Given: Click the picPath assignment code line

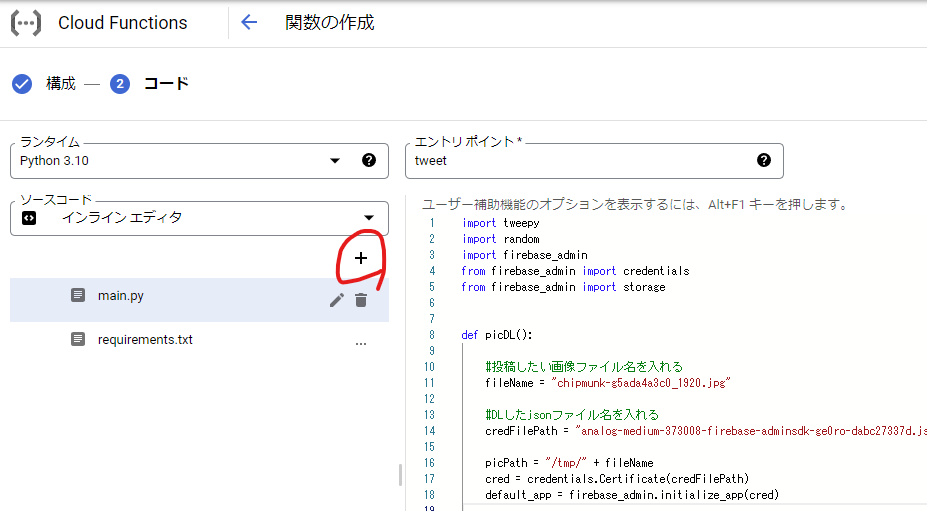Looking at the screenshot, I should tap(569, 463).
